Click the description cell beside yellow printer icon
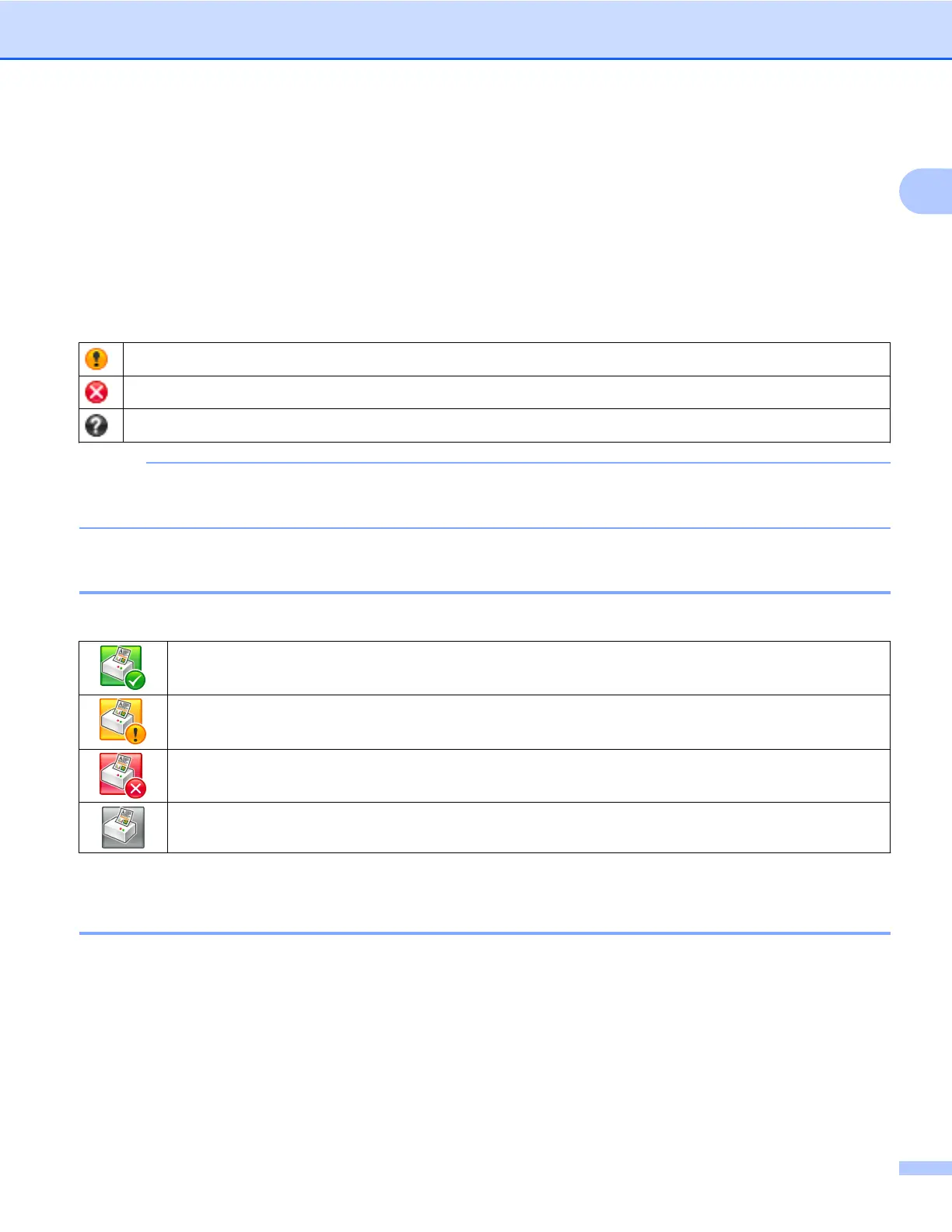The width and height of the screenshot is (952, 1232). click(529, 722)
